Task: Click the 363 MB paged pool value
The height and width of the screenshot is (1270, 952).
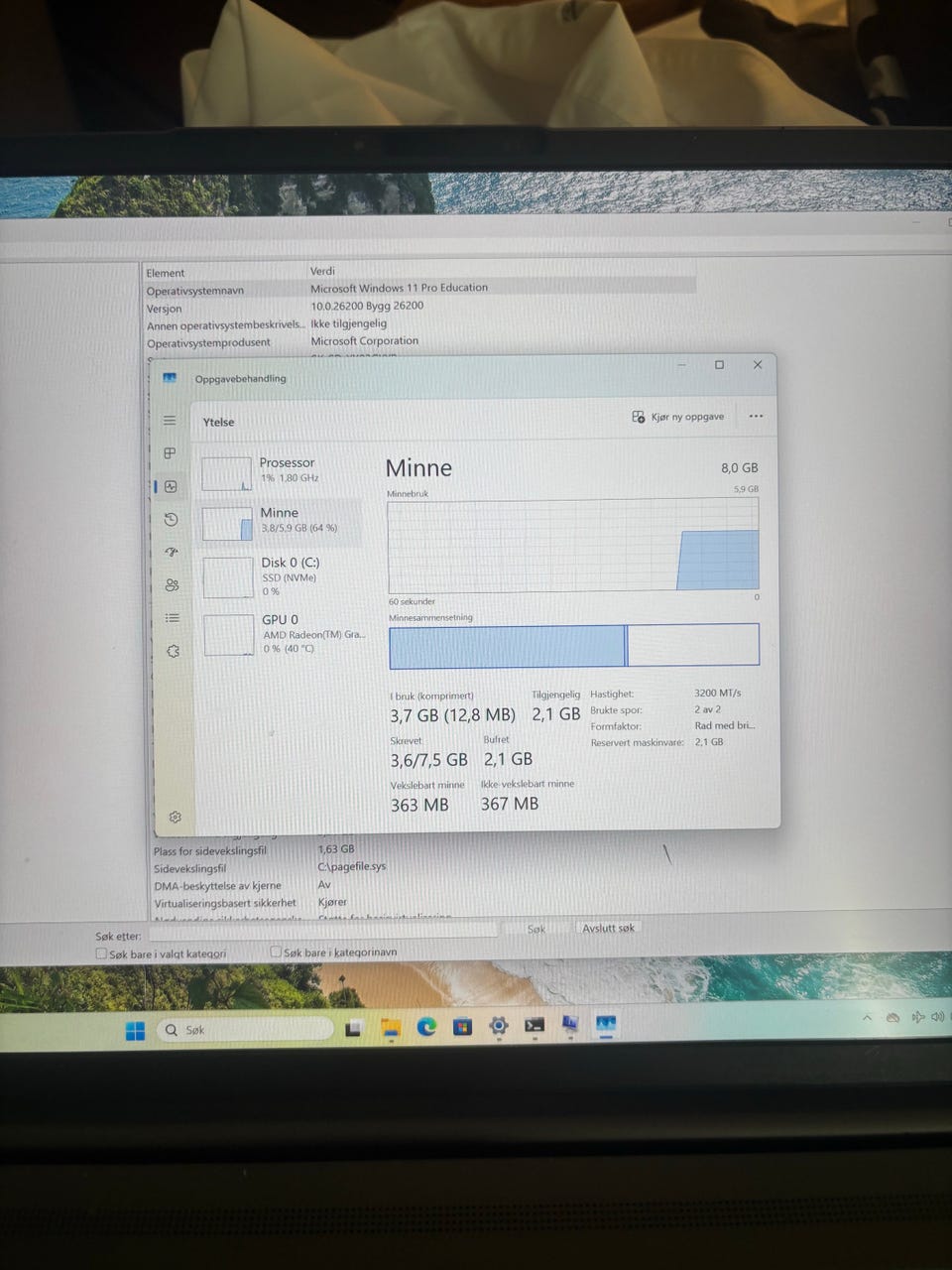Action: tap(419, 805)
